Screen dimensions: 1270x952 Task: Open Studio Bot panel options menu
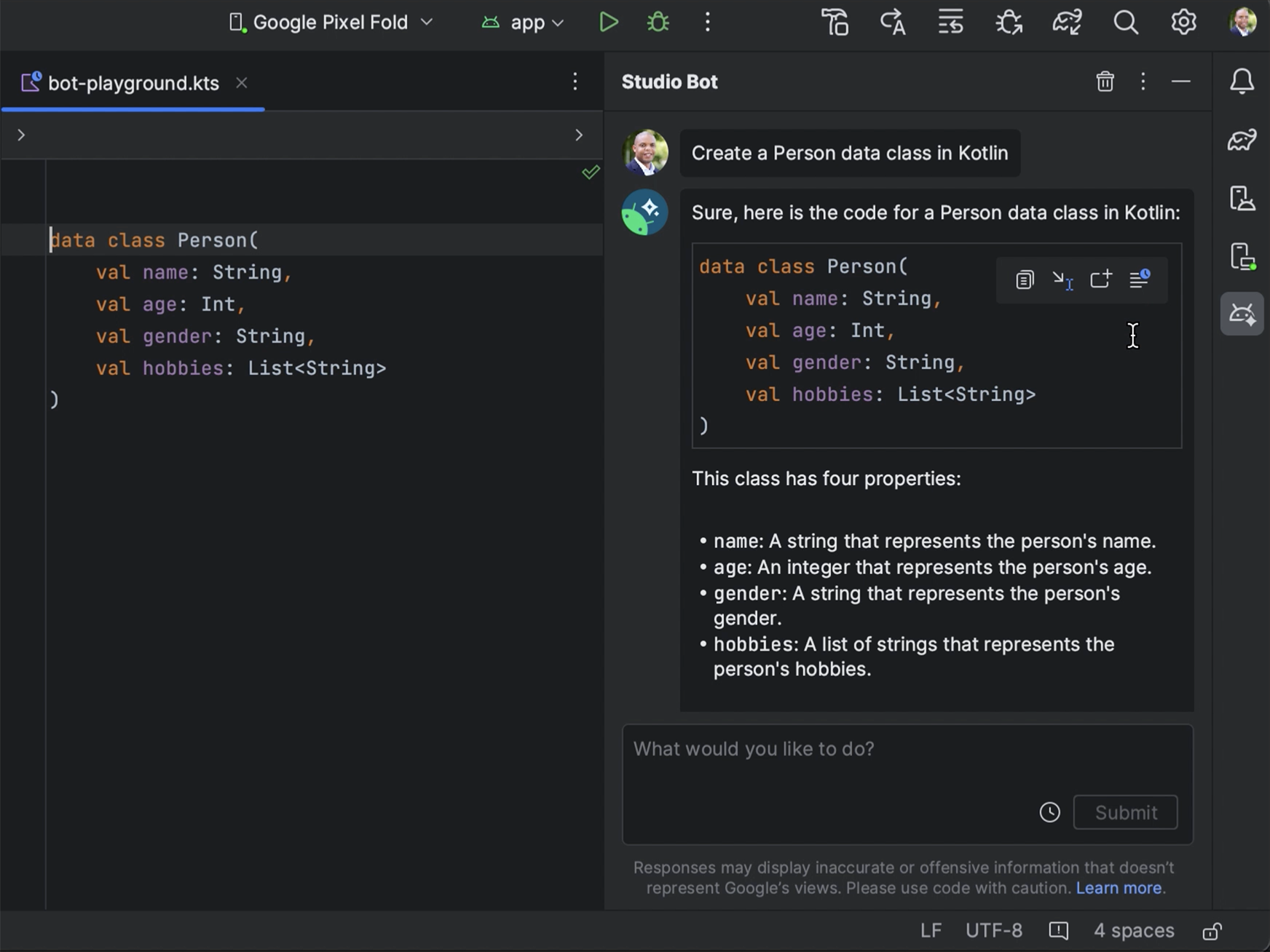[1143, 82]
